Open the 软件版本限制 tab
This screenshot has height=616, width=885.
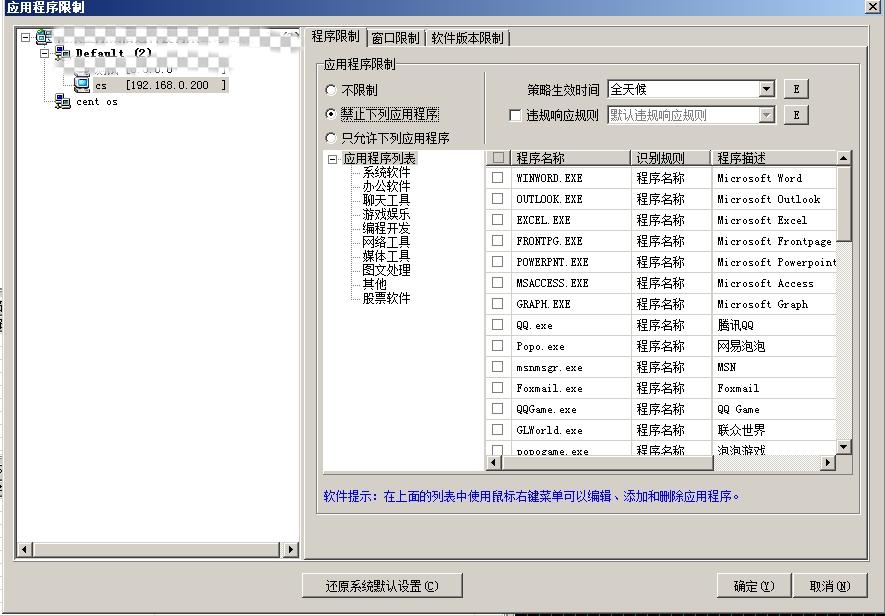click(x=467, y=38)
